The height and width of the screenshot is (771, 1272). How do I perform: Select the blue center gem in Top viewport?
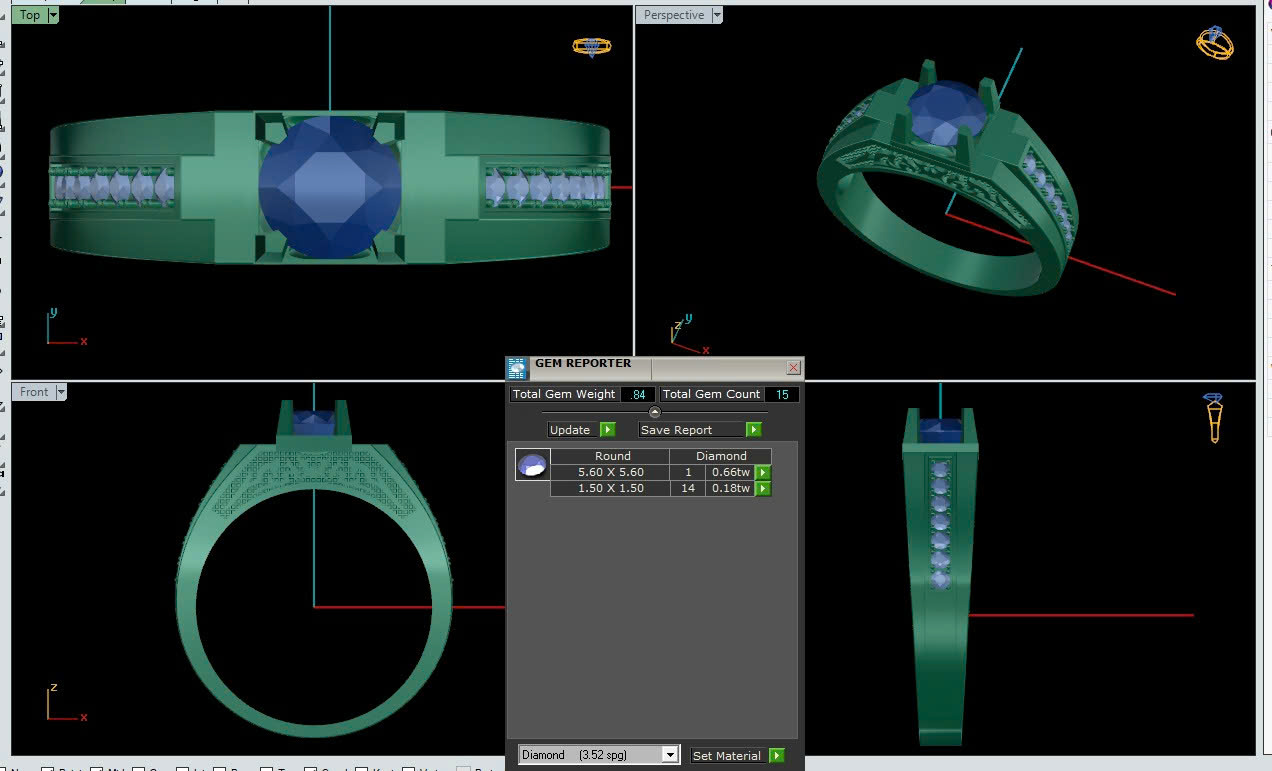[x=330, y=188]
